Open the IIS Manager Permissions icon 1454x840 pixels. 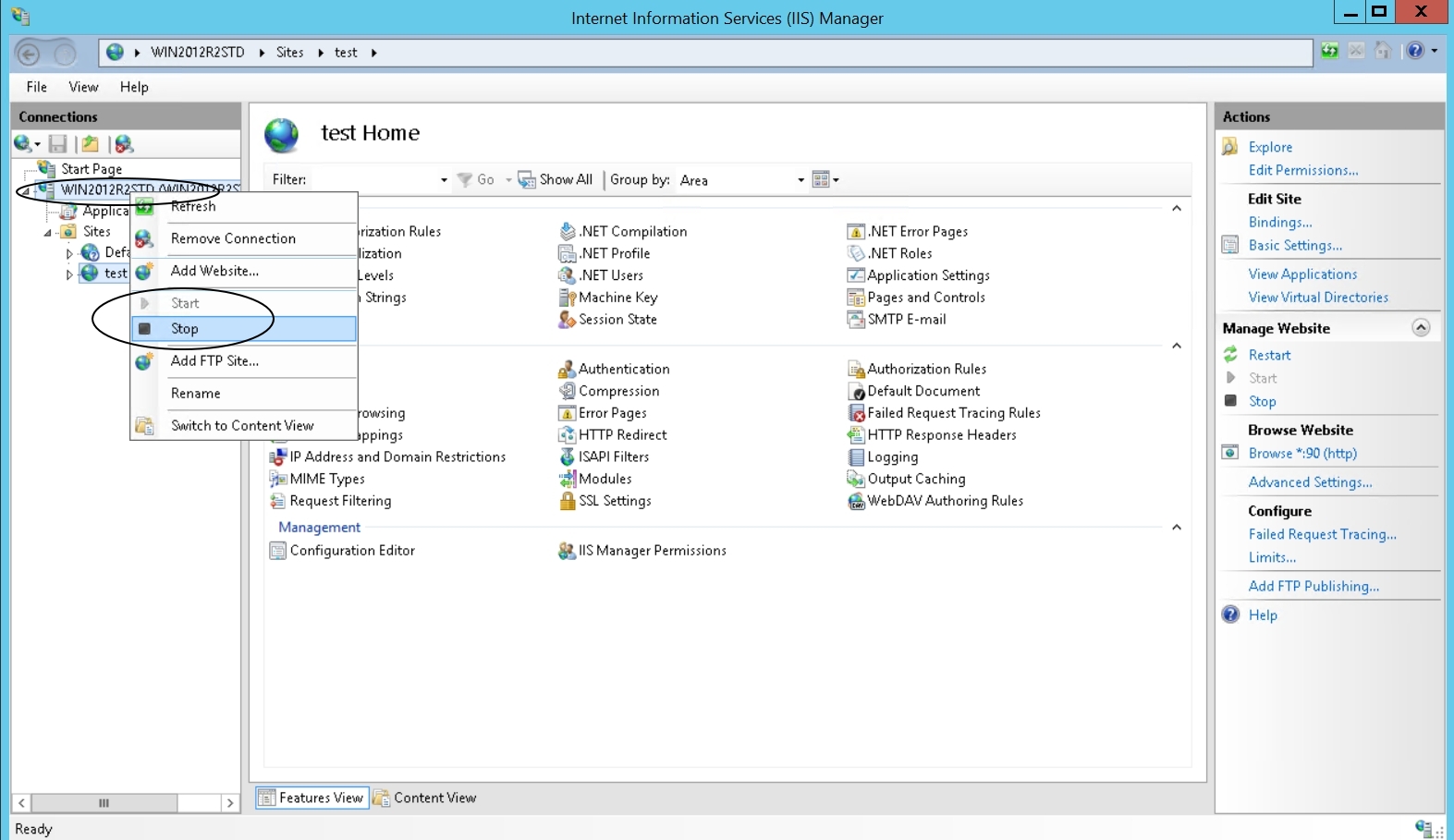click(x=568, y=551)
